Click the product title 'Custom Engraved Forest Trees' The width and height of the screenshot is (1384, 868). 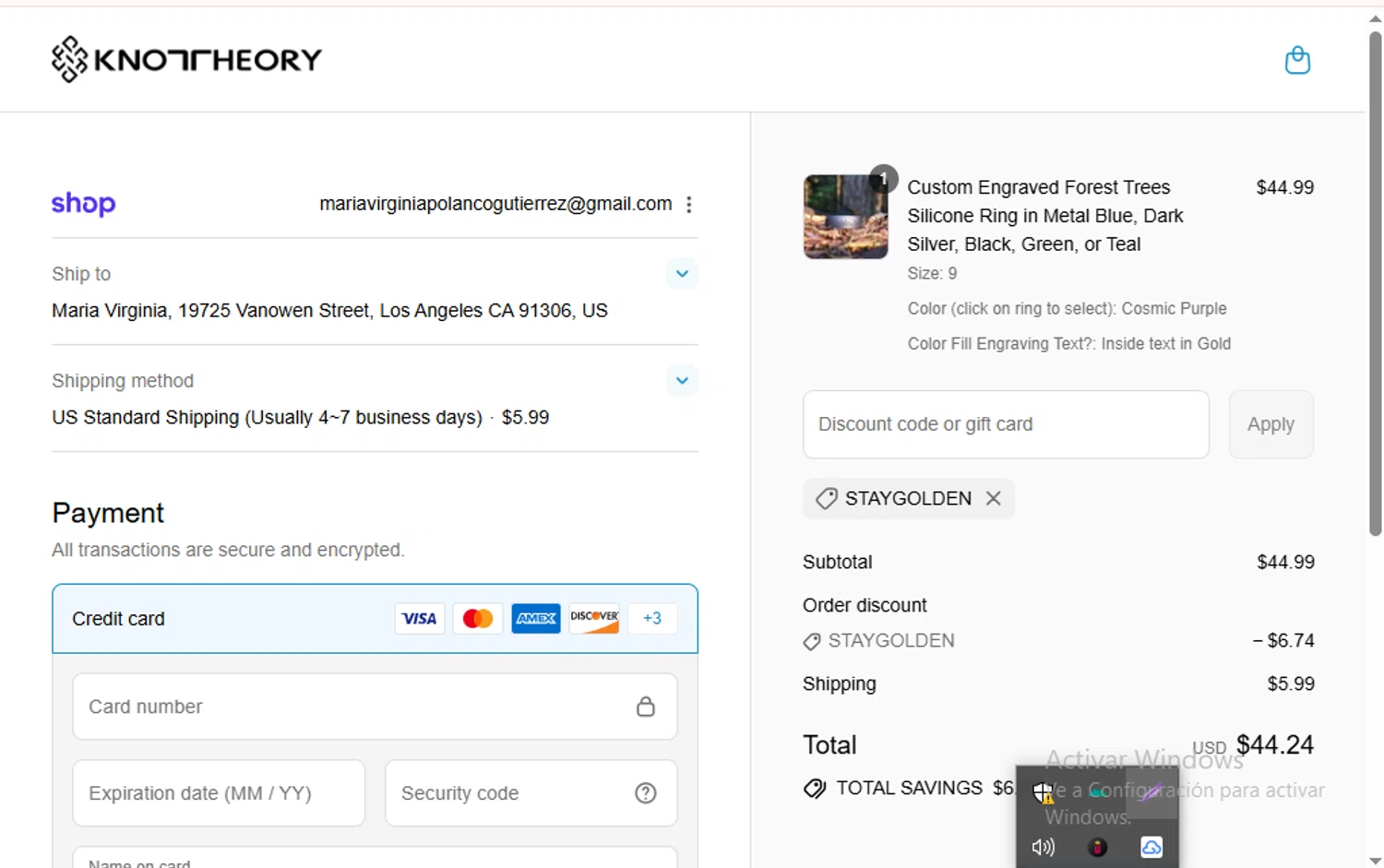point(1039,187)
